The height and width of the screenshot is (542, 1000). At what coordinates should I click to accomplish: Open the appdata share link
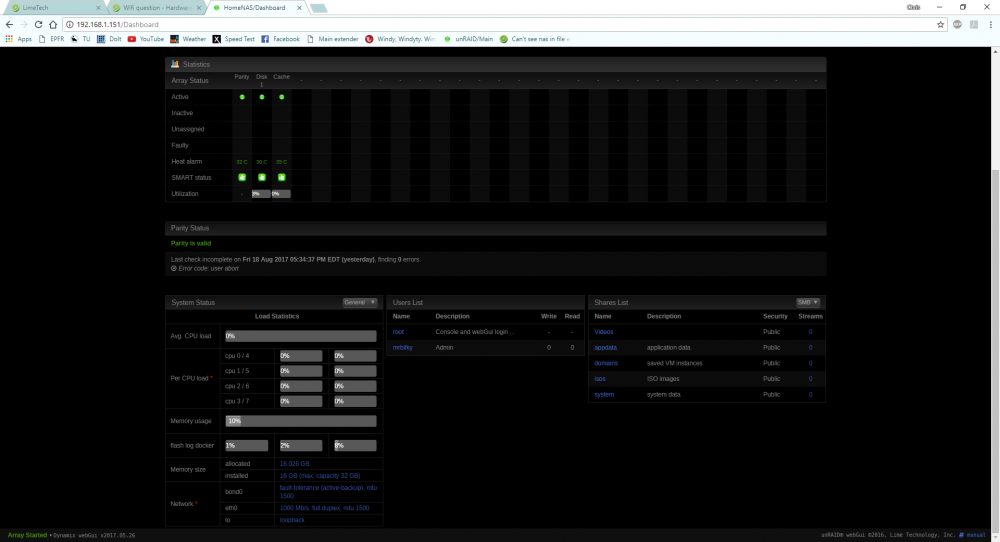[605, 348]
